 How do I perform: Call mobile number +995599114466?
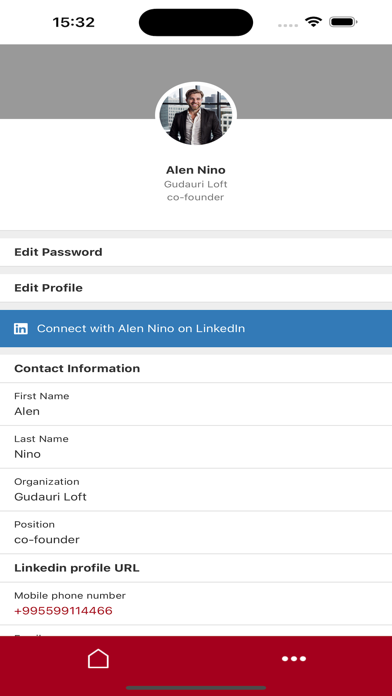63,611
